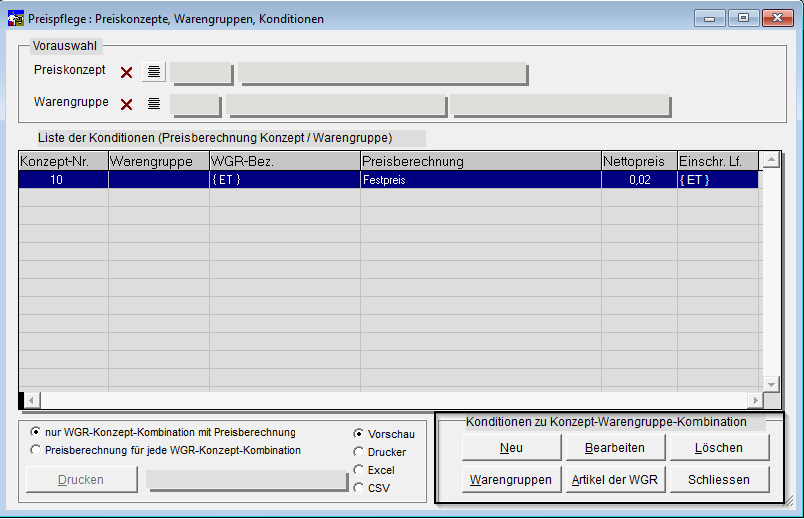Click the WGR-Bez. column header
804x519 pixels.
[x=285, y=161]
